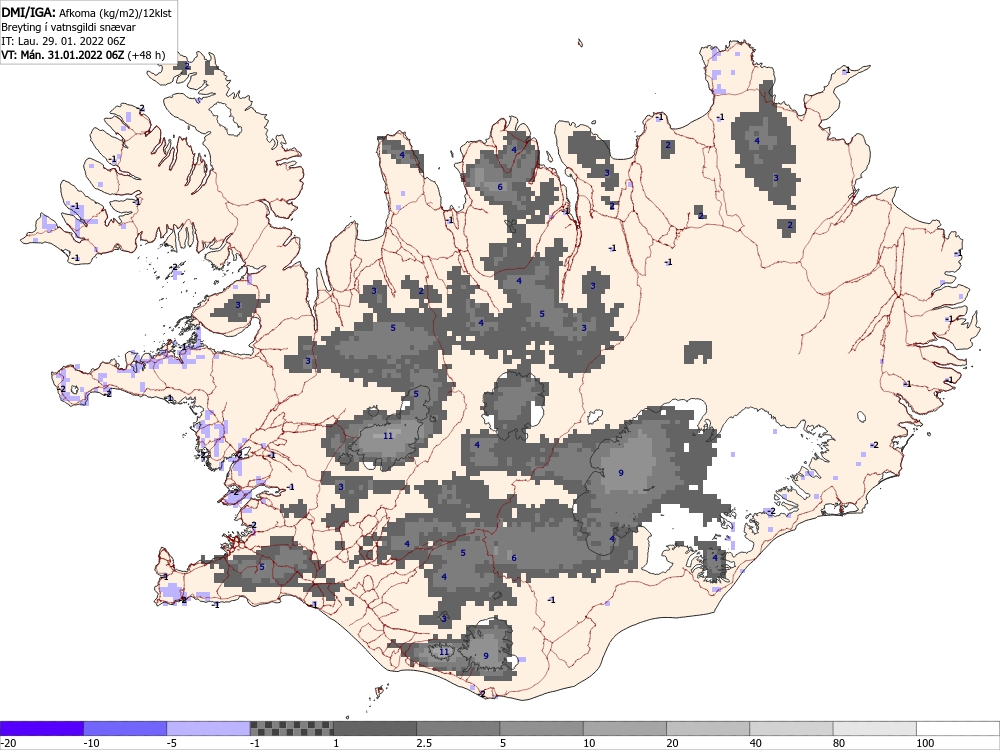1000x750 pixels.
Task: Click the '9' value inside the largest grey area
Action: click(621, 473)
